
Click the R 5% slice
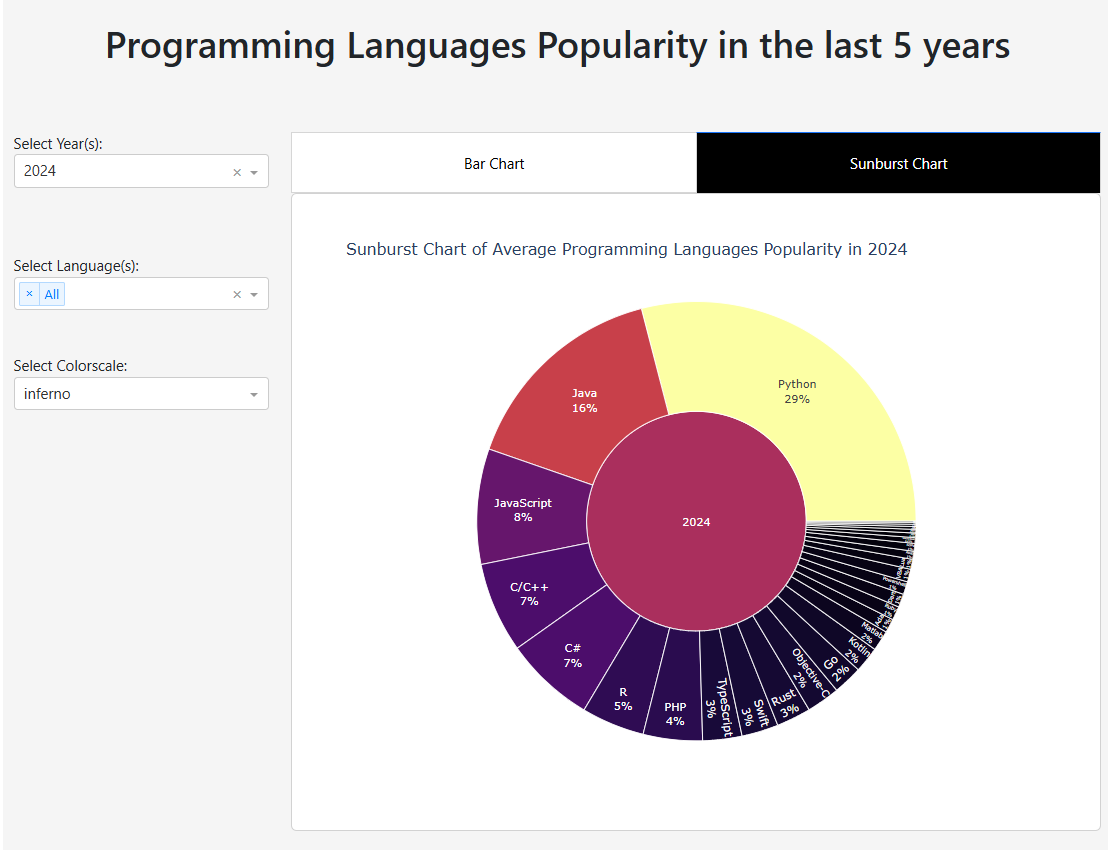623,699
